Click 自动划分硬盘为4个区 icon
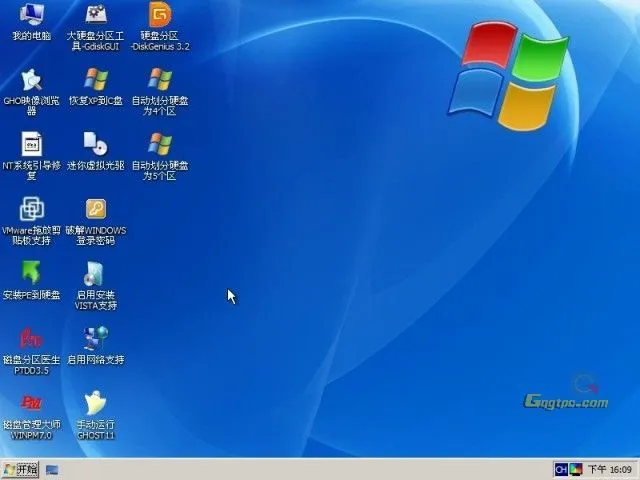Screen dimensions: 640x480 point(159,80)
